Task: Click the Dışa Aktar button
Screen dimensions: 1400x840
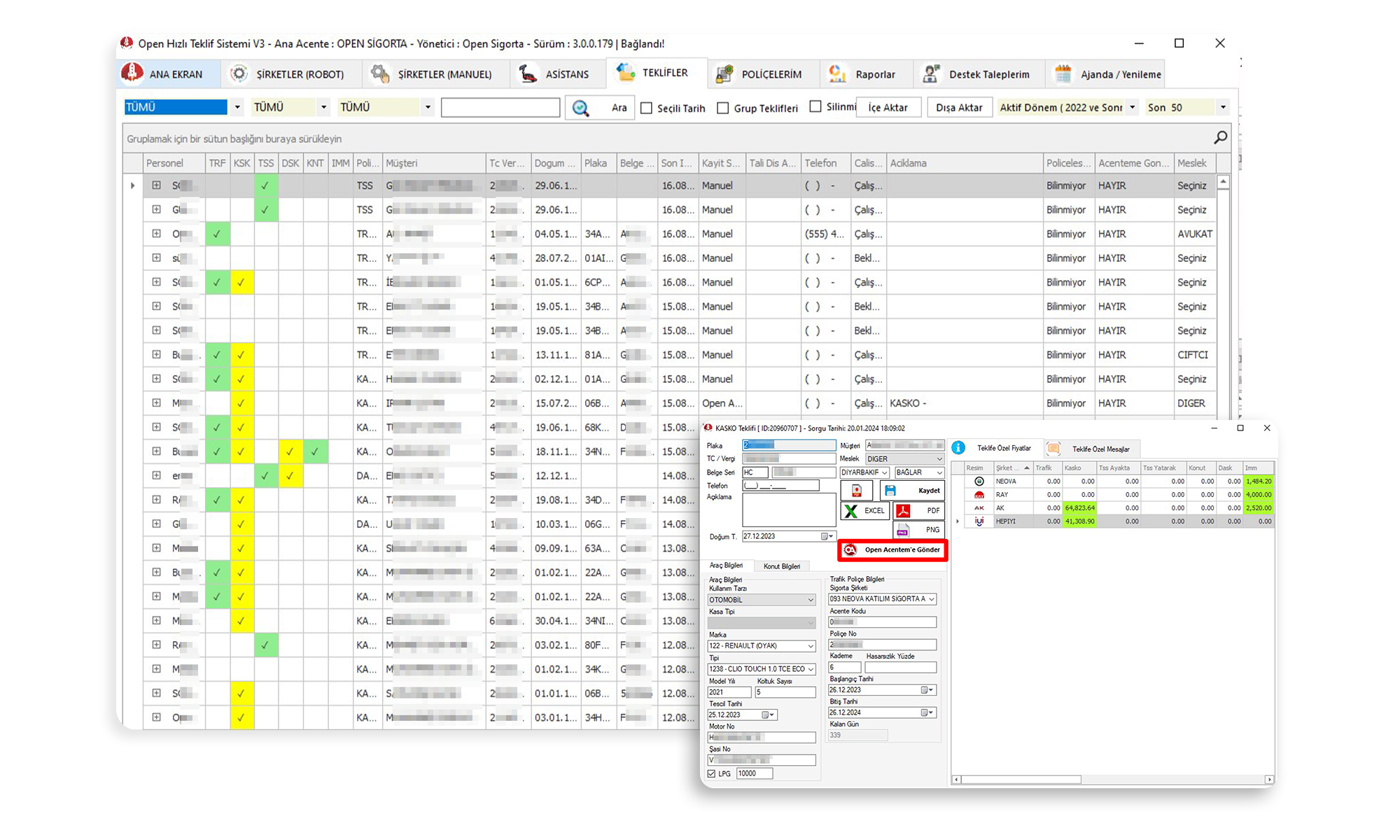Action: pos(959,108)
